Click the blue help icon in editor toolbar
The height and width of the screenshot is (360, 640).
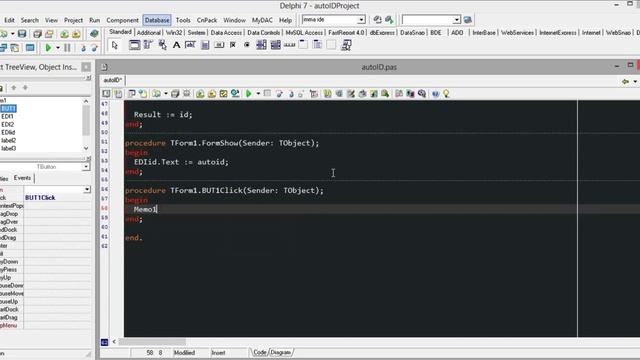[435, 94]
